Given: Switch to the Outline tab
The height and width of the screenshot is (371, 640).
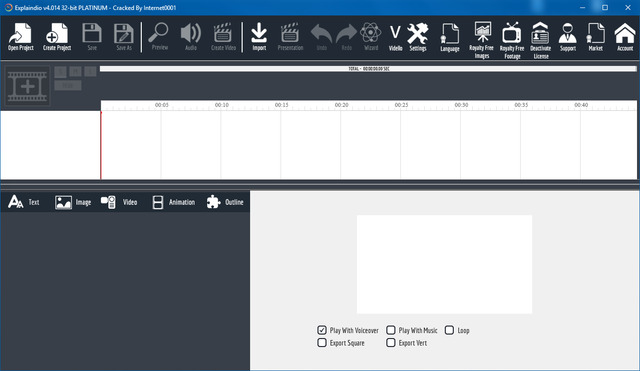Looking at the screenshot, I should pyautogui.click(x=225, y=202).
